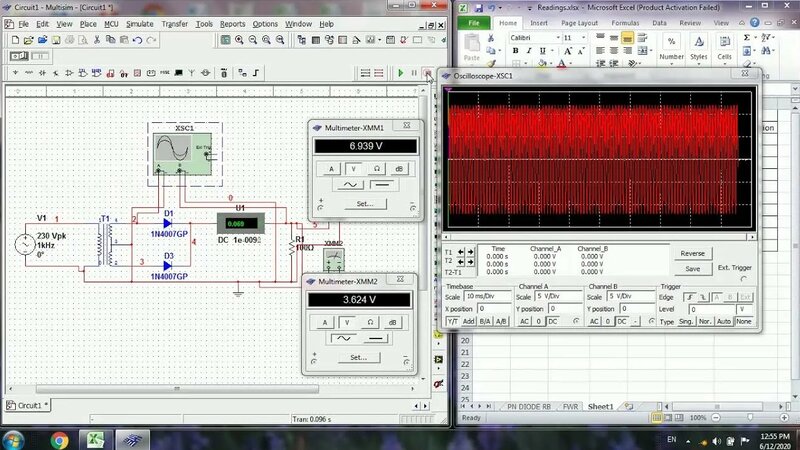The image size is (800, 450).
Task: Switch to Excel Insert ribbon tab
Action: [539, 23]
